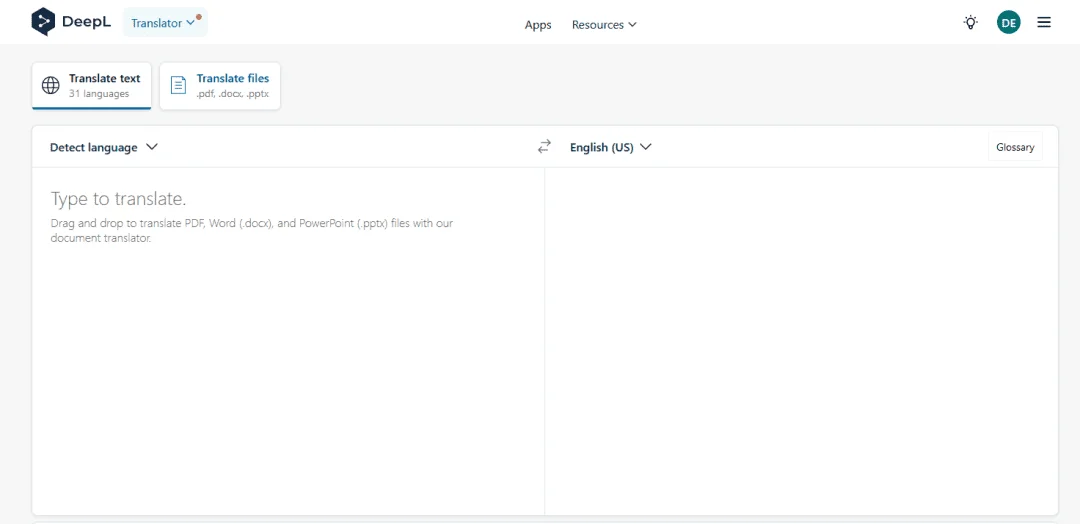Open the Detect language source dropdown
This screenshot has height=524, width=1080.
pos(104,147)
